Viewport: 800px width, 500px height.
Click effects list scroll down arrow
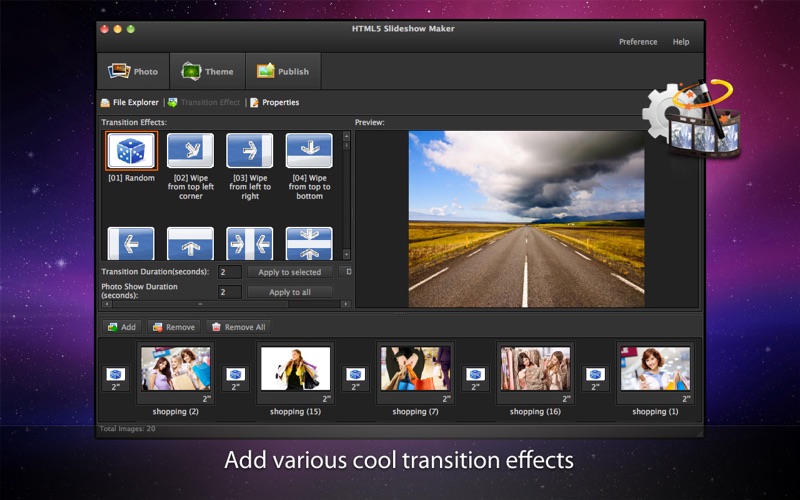coord(346,254)
